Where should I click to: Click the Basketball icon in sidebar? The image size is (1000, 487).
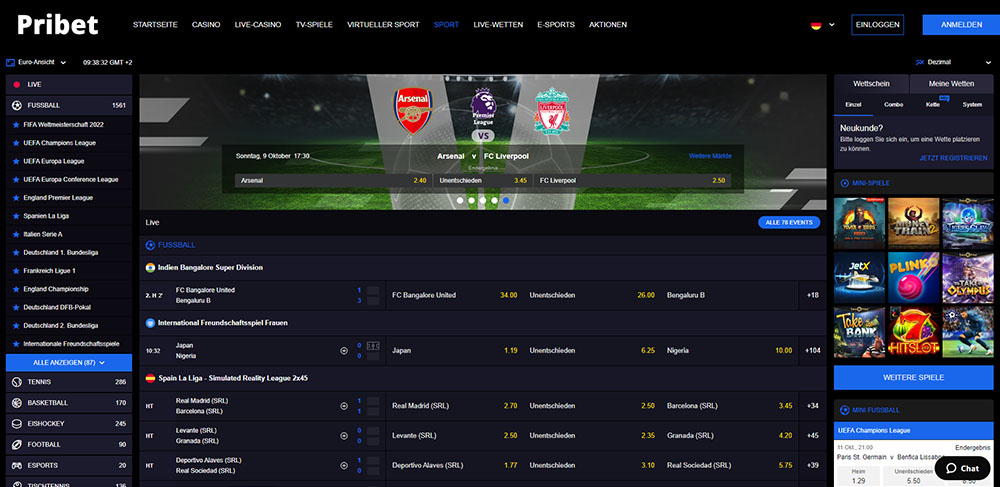[x=17, y=403]
